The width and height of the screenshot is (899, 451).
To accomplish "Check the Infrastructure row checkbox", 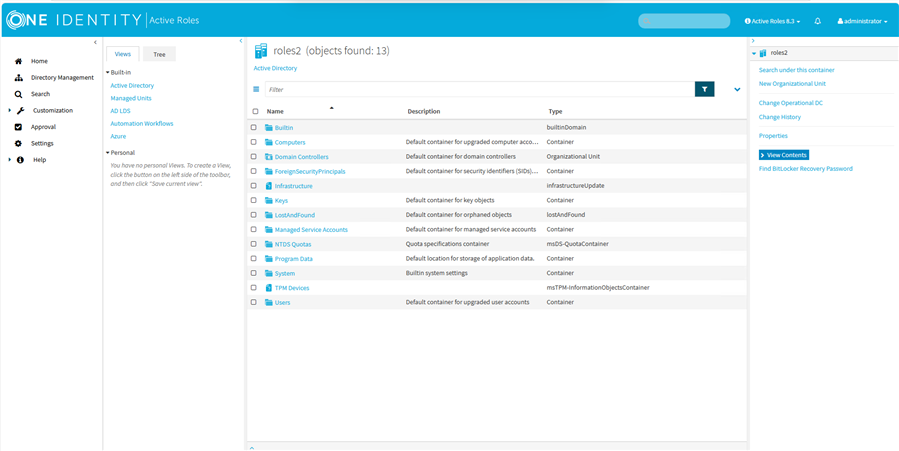I will [253, 186].
